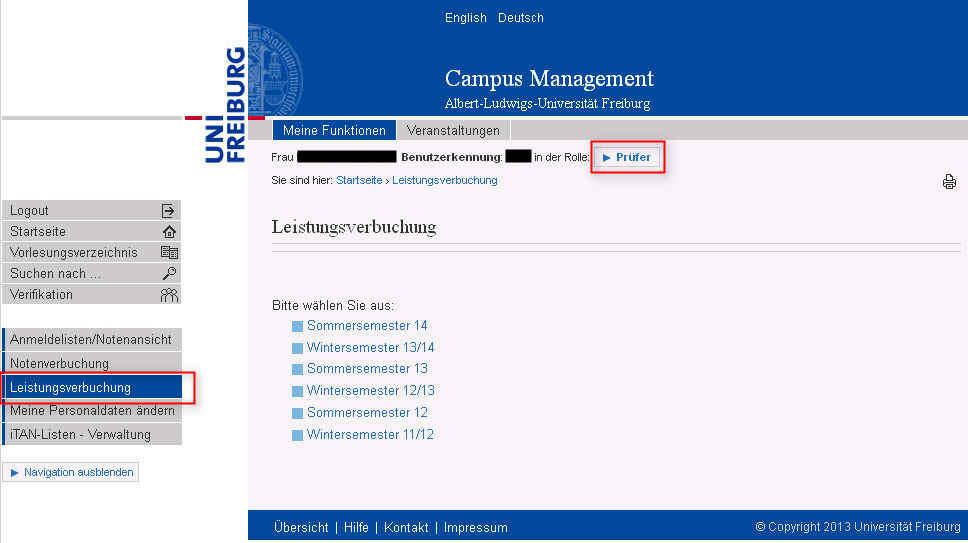Click the square bullet beside Sommersemester 13

pos(298,369)
